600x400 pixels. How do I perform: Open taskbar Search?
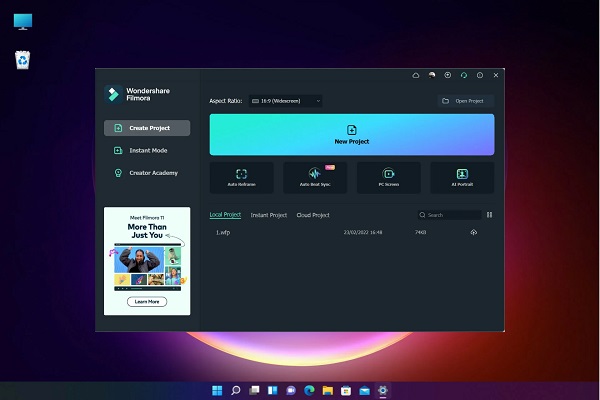(236, 390)
